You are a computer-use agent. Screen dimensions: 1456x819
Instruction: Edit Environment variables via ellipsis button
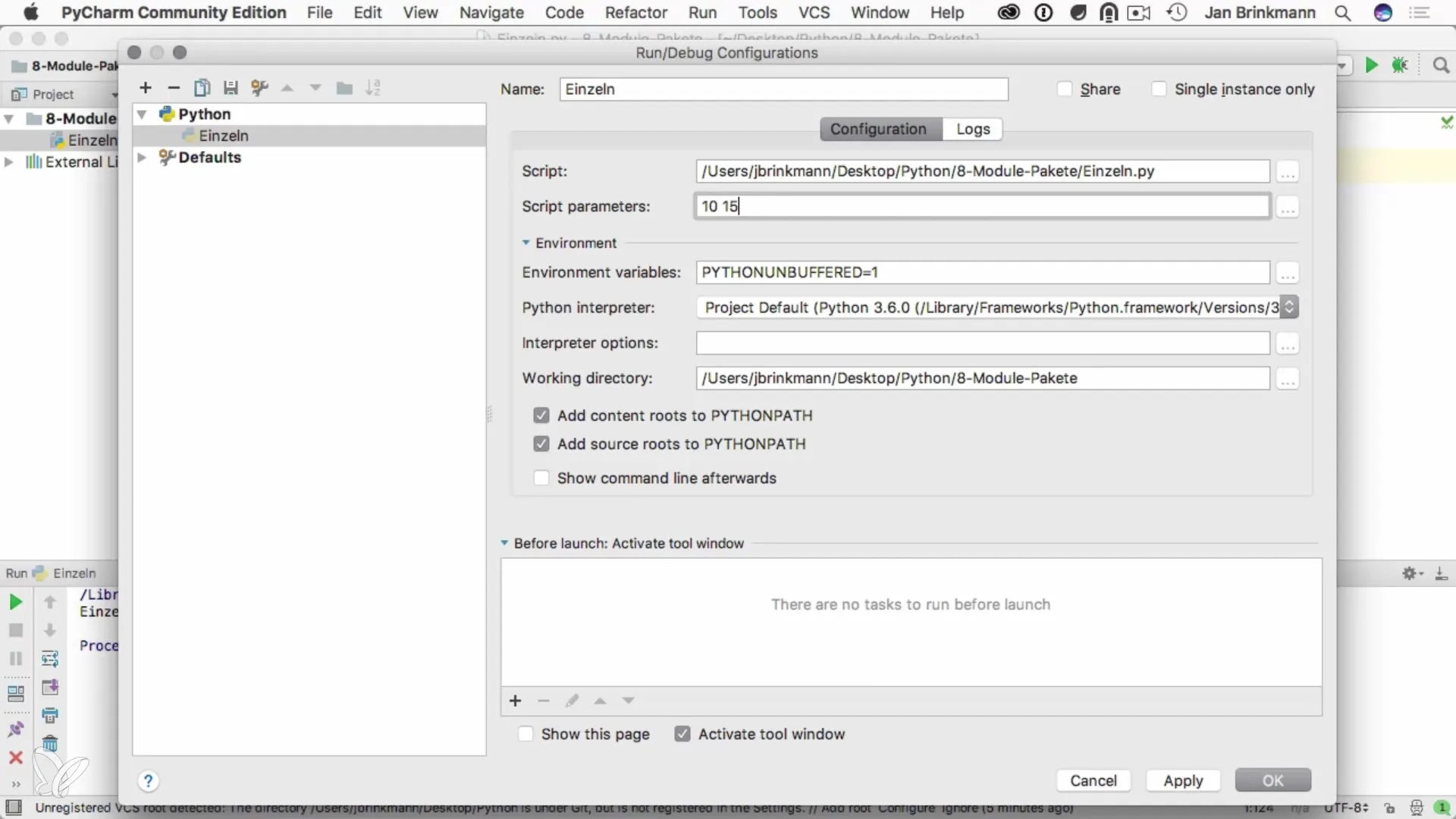[1288, 273]
